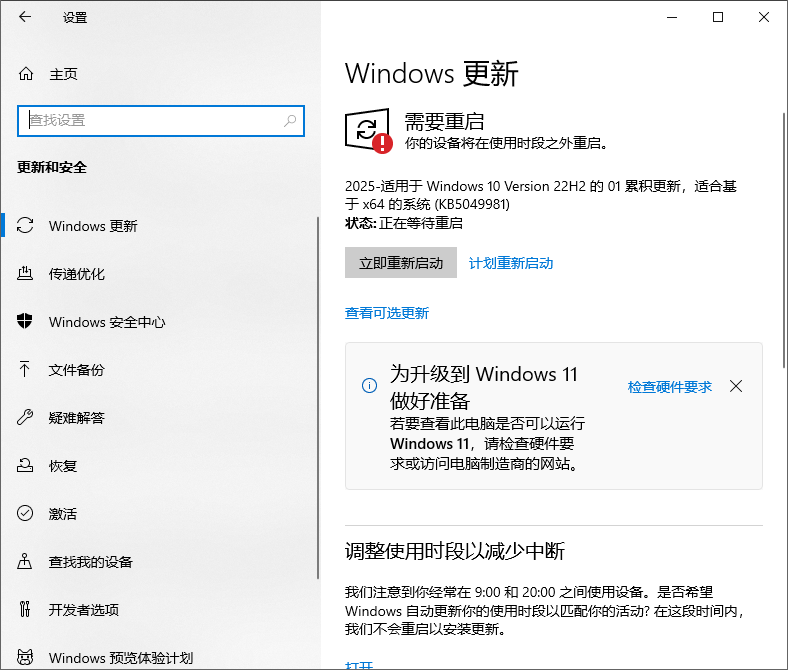This screenshot has height=670, width=788.
Task: Click the main content vertical scrollbar
Action: [x=784, y=240]
